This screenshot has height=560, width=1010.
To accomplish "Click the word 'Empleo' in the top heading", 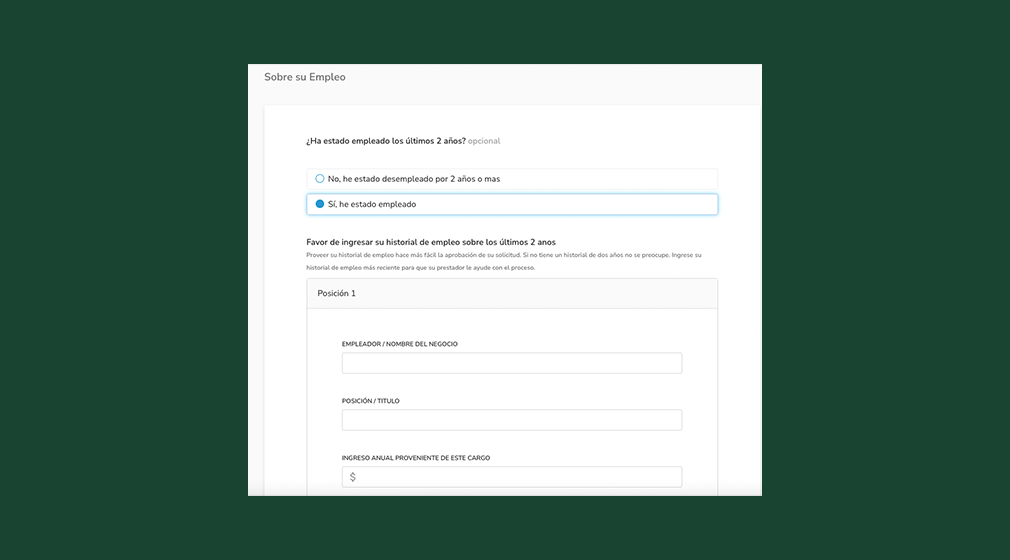I will tap(327, 77).
